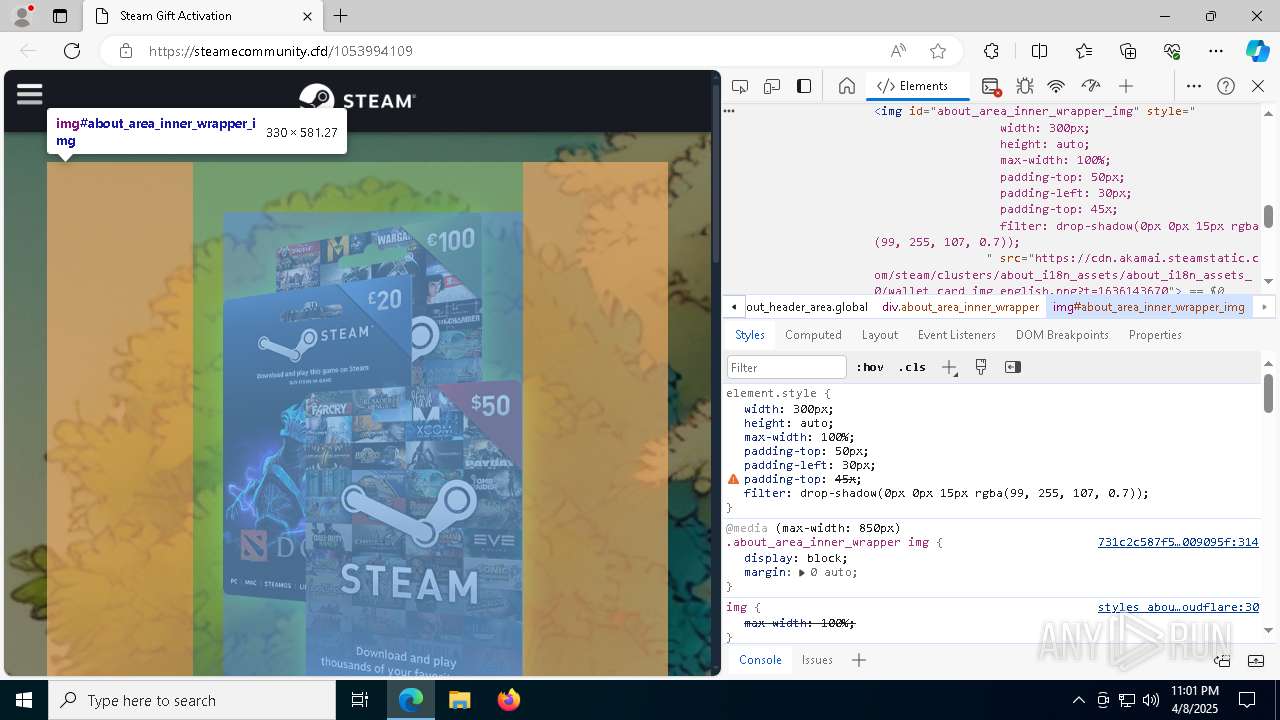
Task: Open the Steam page hamburger menu
Action: click(30, 94)
